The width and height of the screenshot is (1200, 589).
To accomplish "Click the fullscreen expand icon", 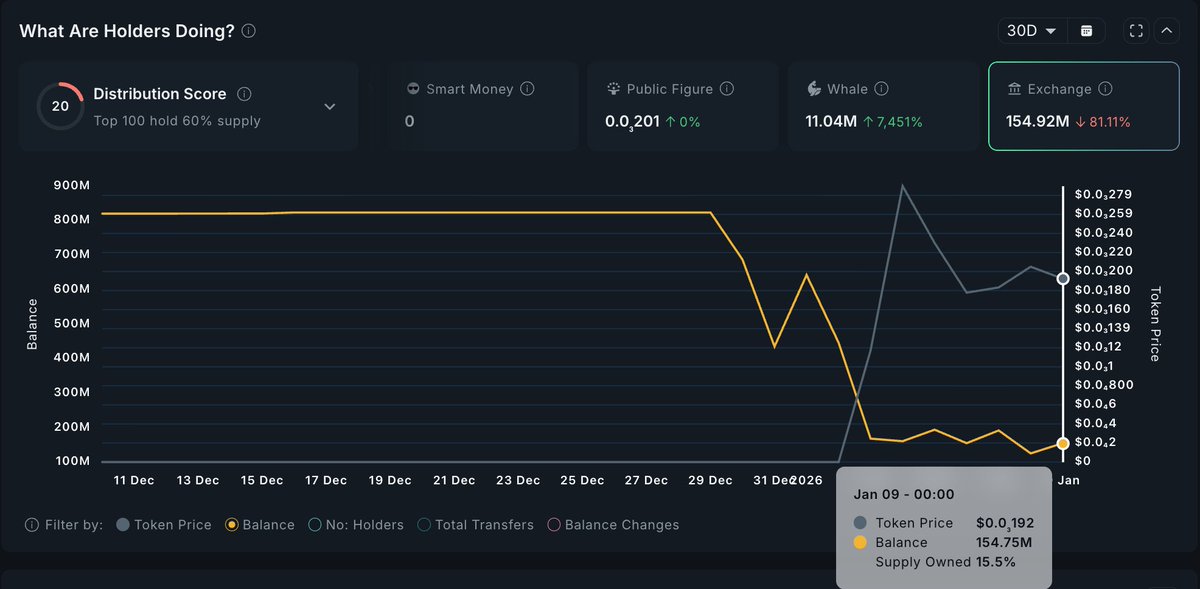I will click(x=1136, y=30).
